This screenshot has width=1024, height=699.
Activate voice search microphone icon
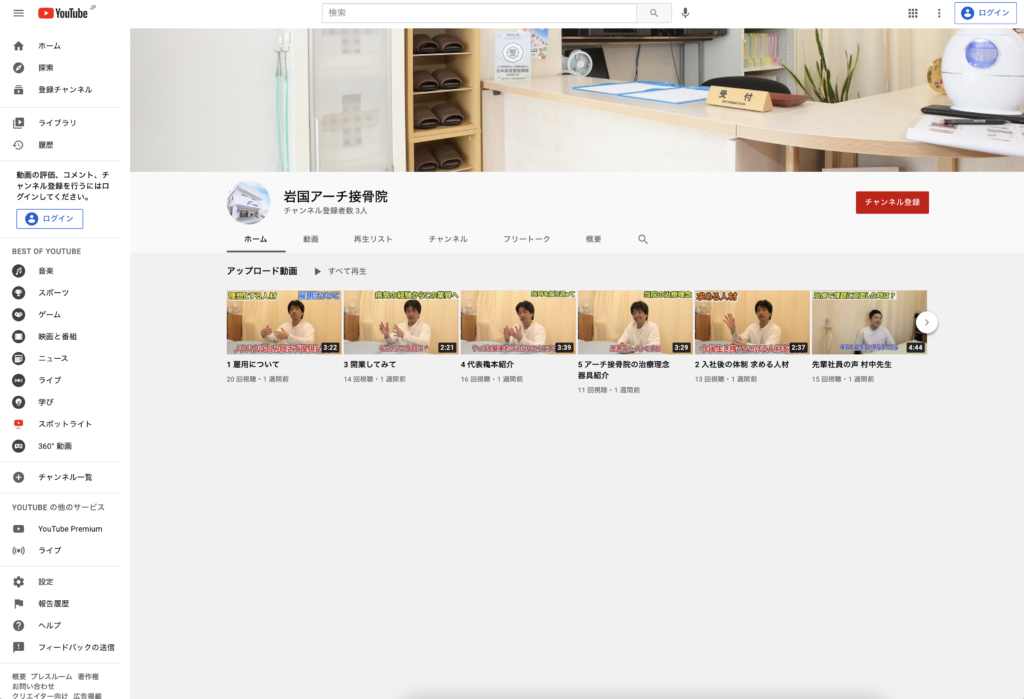(x=685, y=13)
